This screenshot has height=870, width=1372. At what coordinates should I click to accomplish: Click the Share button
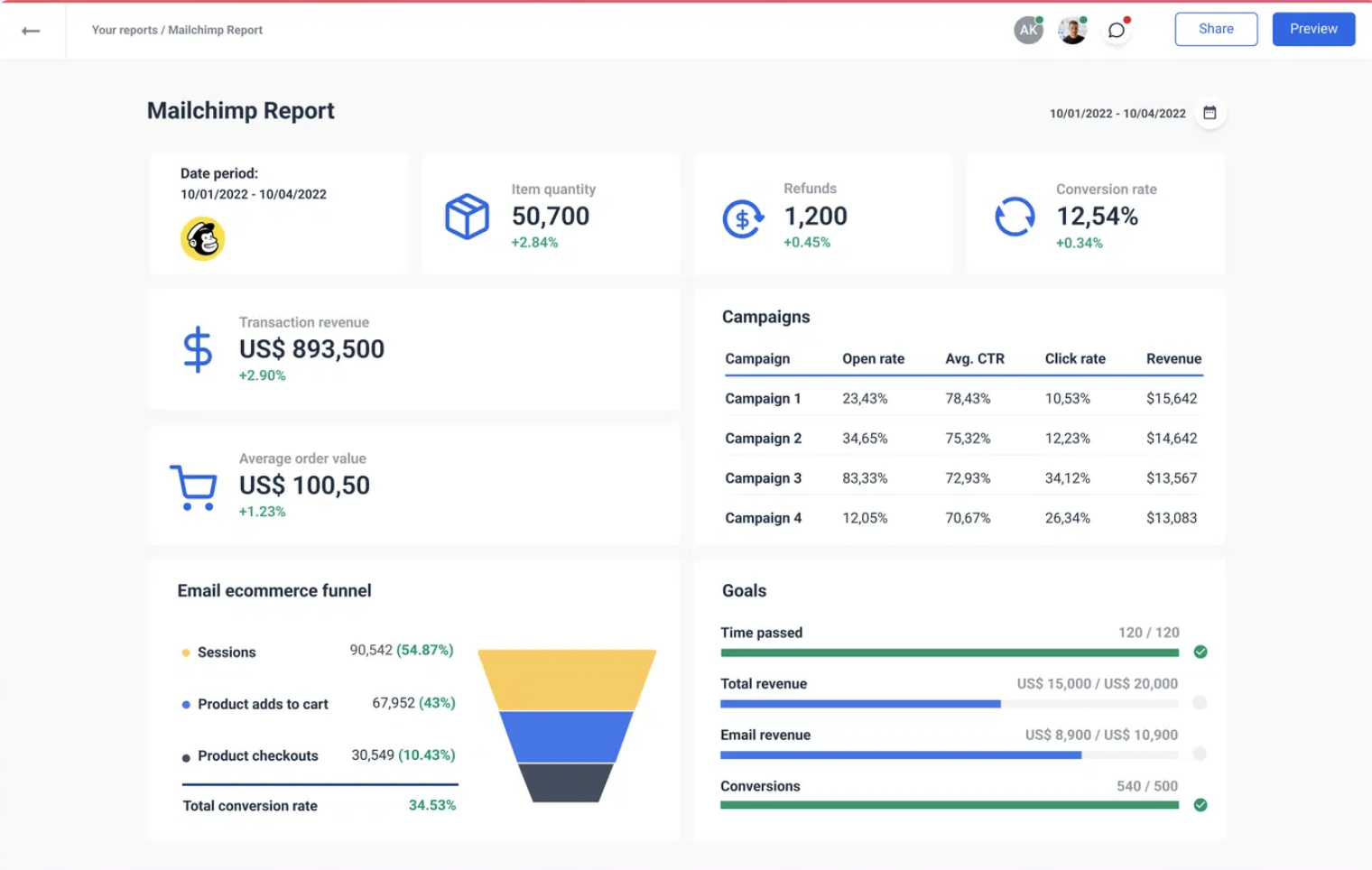click(1216, 29)
